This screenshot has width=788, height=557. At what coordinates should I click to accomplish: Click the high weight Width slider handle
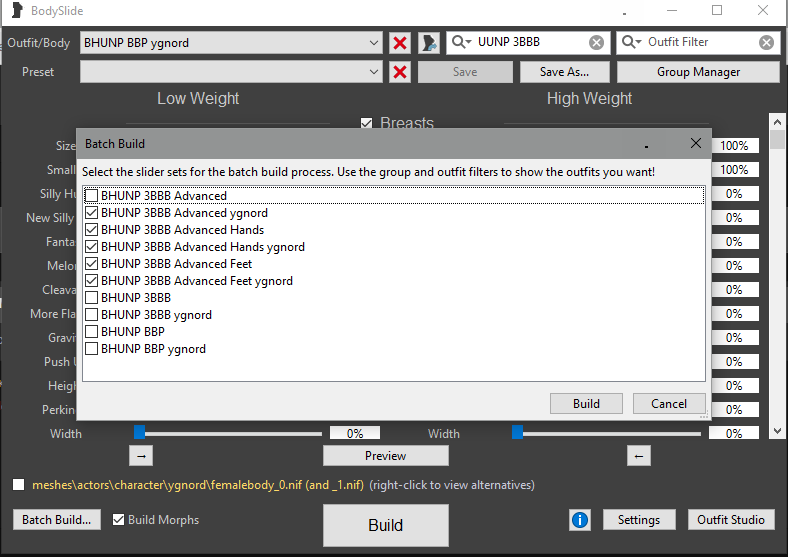pos(517,432)
